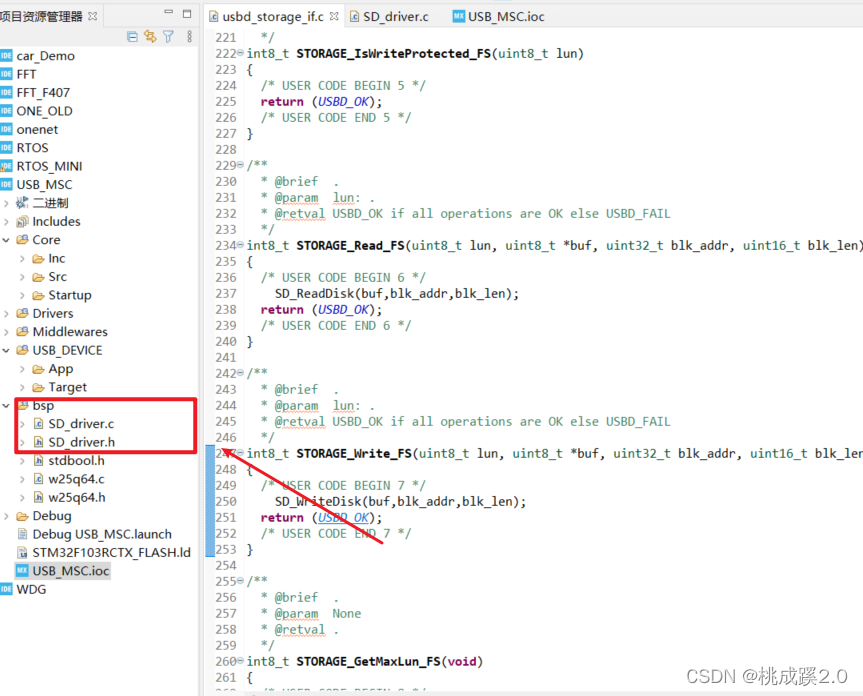This screenshot has width=863, height=696.
Task: Expand the App folder
Action: pyautogui.click(x=22, y=369)
